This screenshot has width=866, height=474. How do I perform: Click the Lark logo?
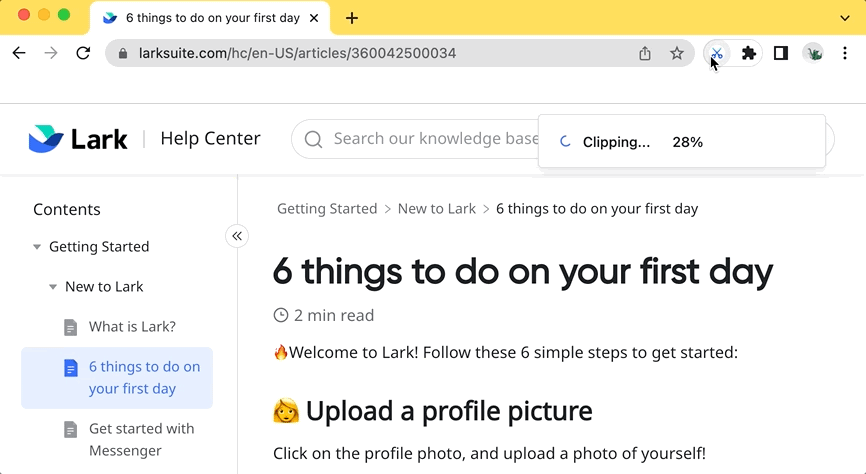point(78,139)
